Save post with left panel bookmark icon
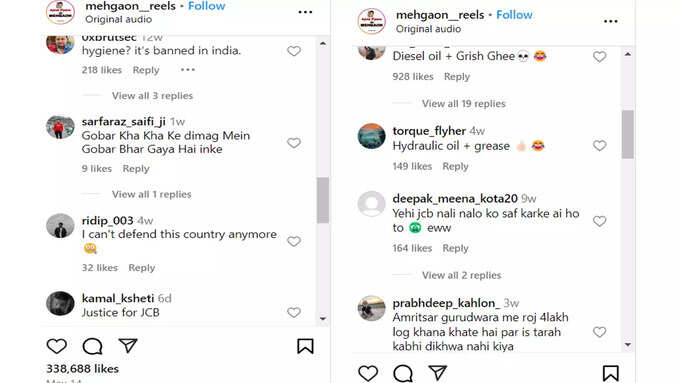680x383 pixels. (305, 346)
